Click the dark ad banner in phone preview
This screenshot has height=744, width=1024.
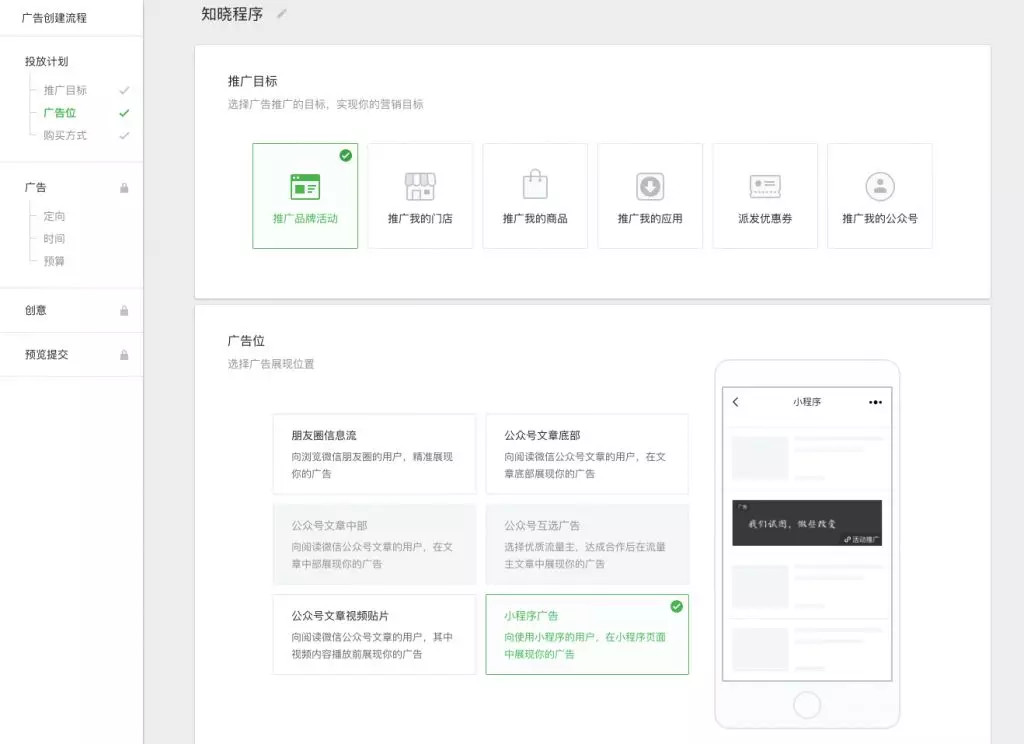point(806,523)
